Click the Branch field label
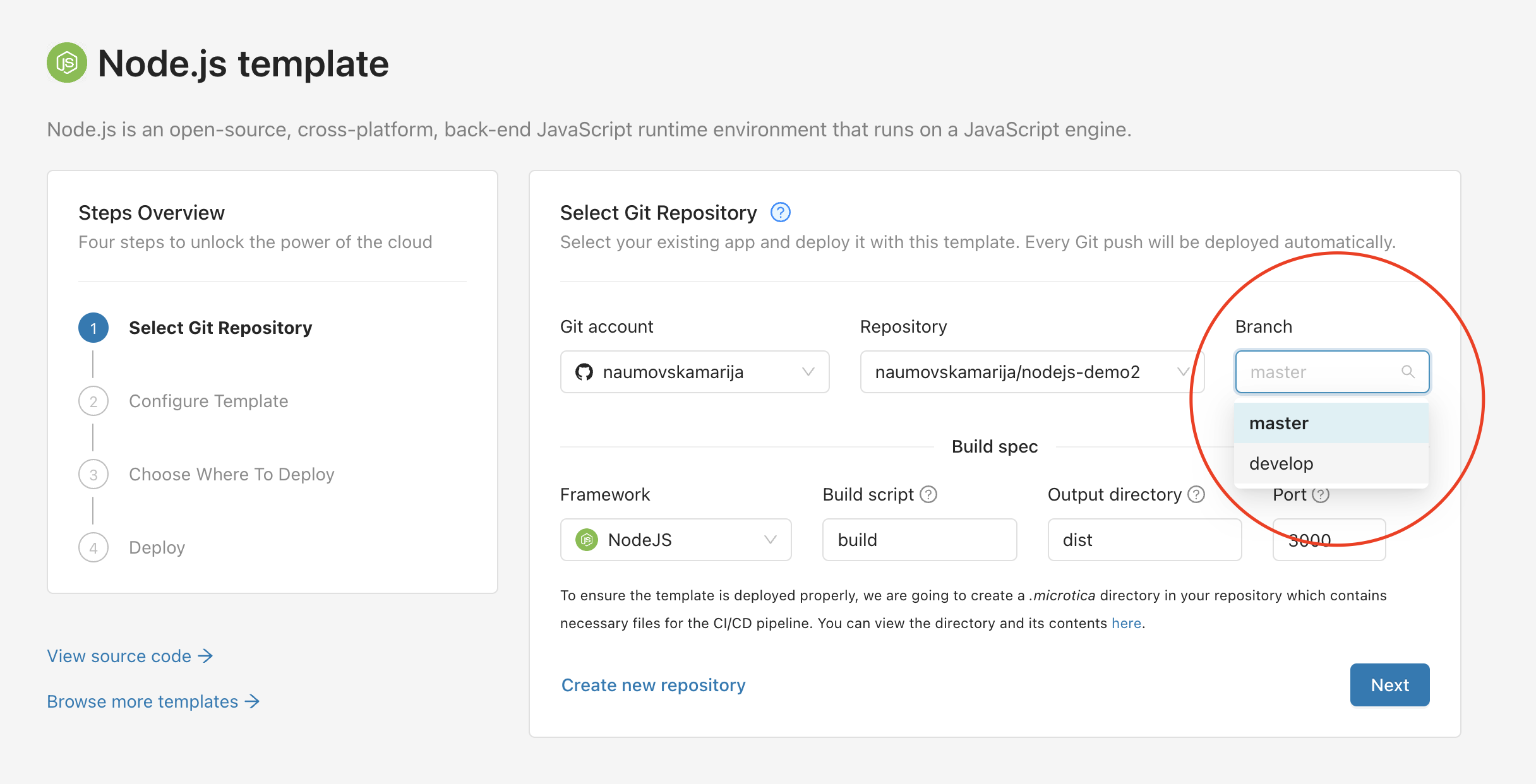This screenshot has height=784, width=1536. [x=1264, y=326]
